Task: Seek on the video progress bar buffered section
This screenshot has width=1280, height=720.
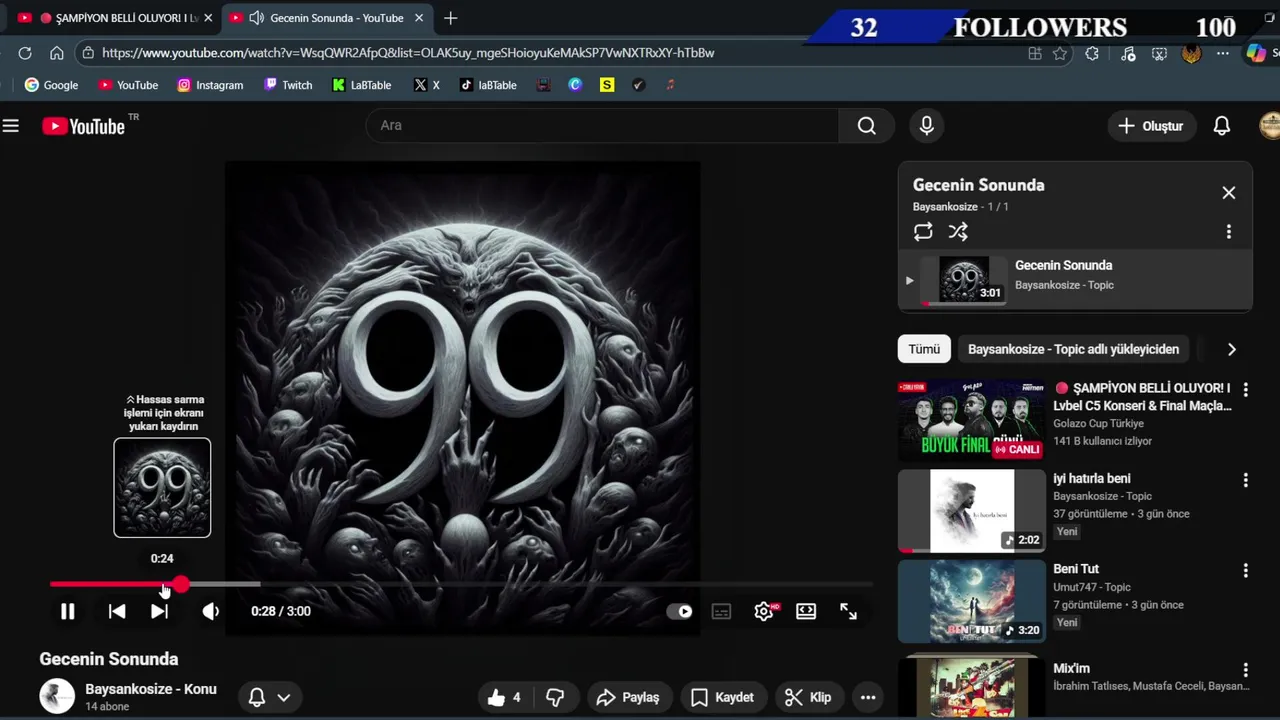Action: click(224, 584)
